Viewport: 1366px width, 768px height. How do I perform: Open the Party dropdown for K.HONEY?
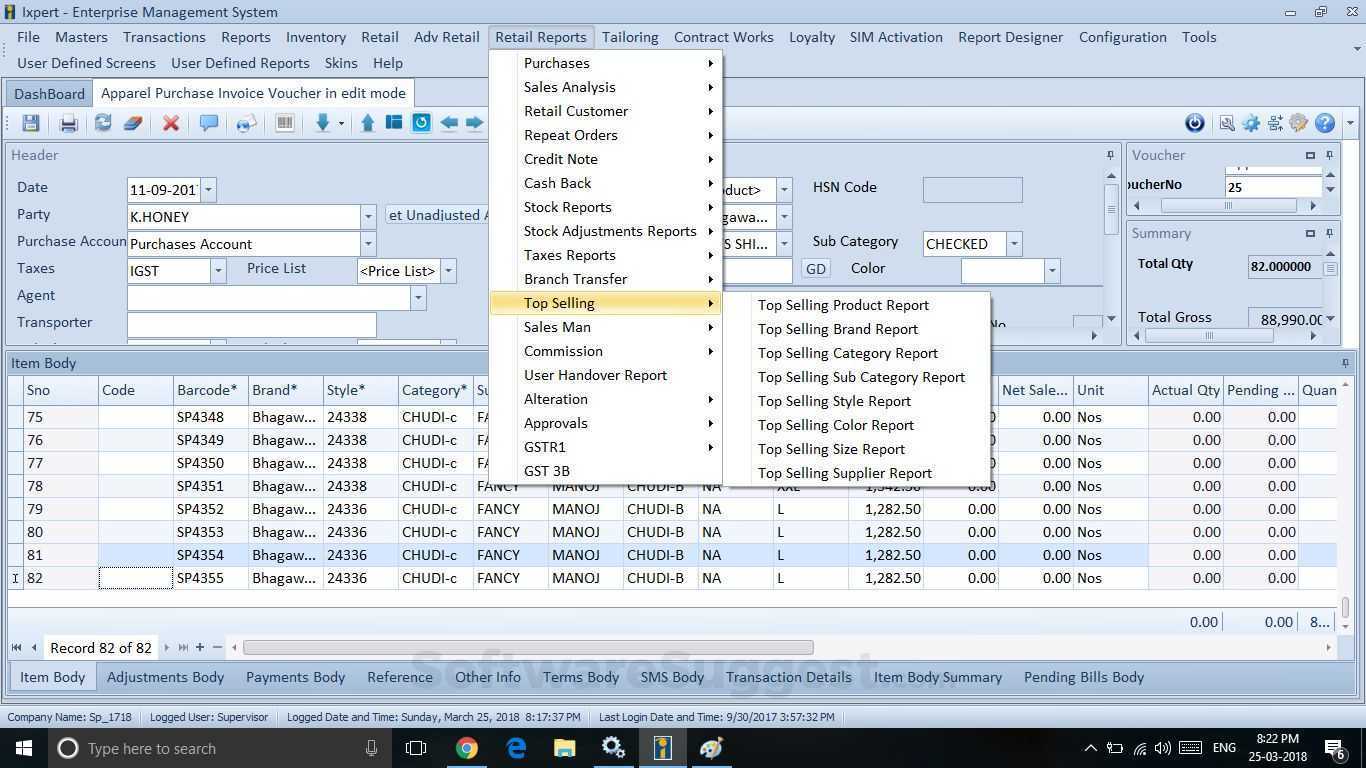coord(367,216)
